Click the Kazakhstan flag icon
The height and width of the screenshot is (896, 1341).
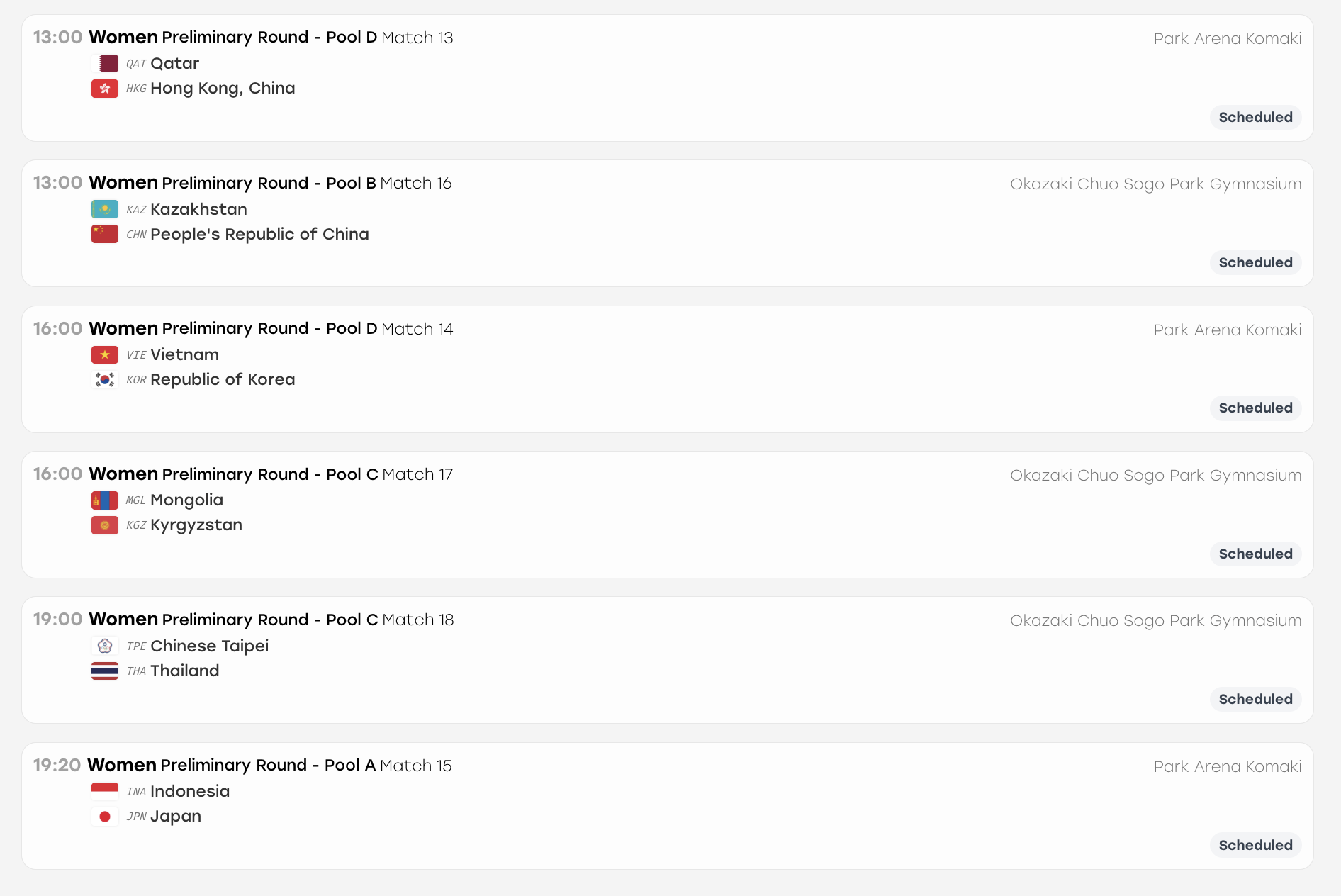105,209
